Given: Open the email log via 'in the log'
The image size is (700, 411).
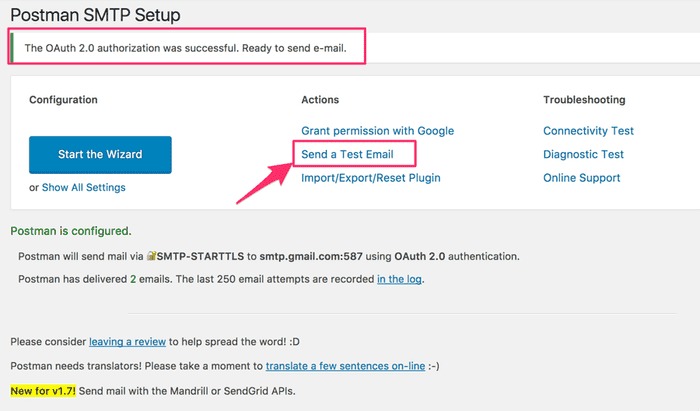Looking at the screenshot, I should 399,279.
